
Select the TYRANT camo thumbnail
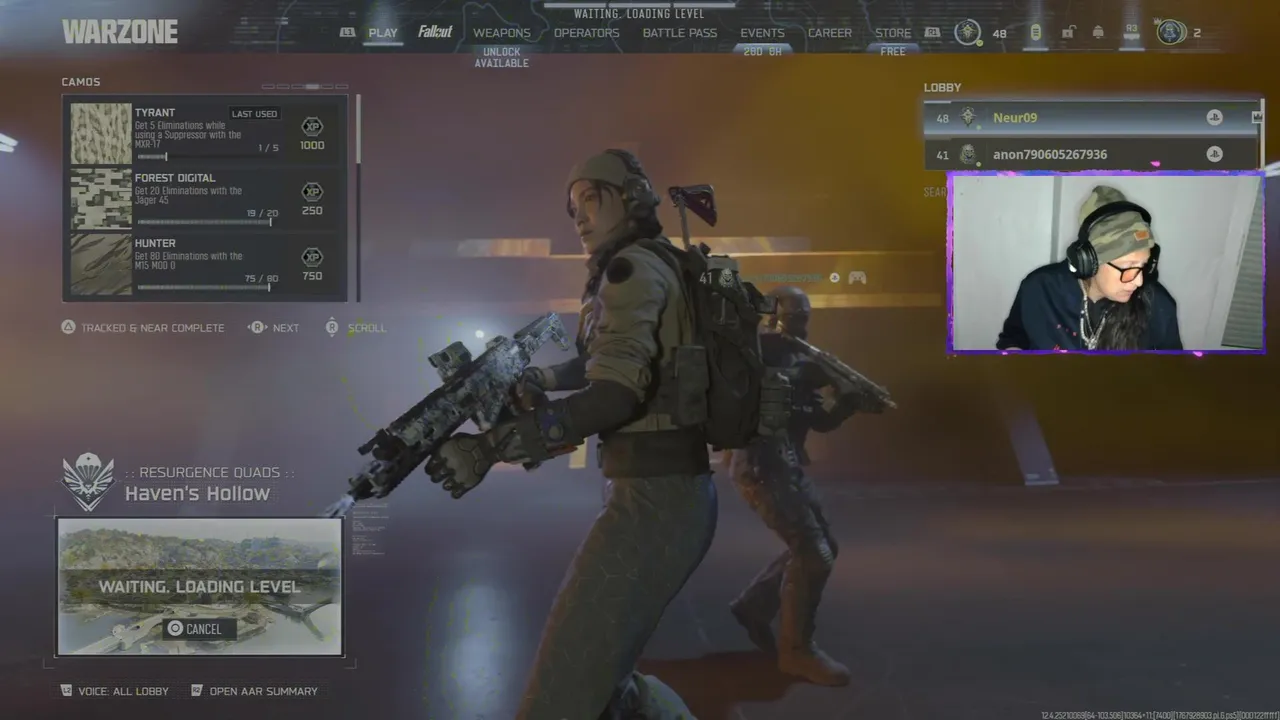click(x=101, y=133)
